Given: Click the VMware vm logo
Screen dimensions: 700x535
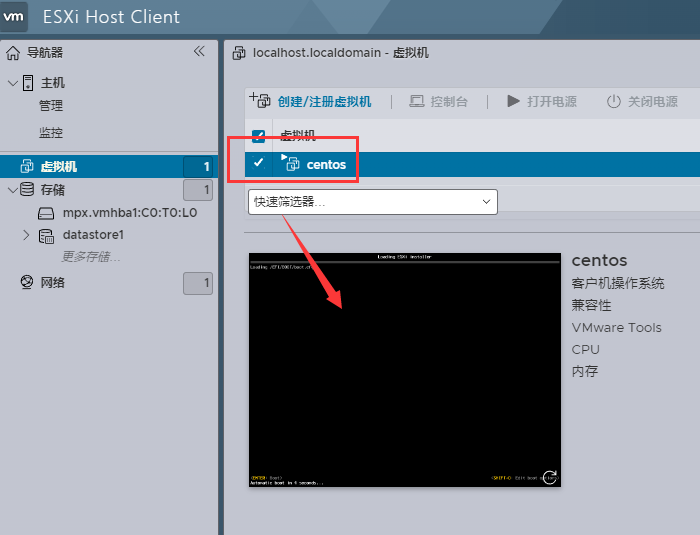Looking at the screenshot, I should point(13,17).
